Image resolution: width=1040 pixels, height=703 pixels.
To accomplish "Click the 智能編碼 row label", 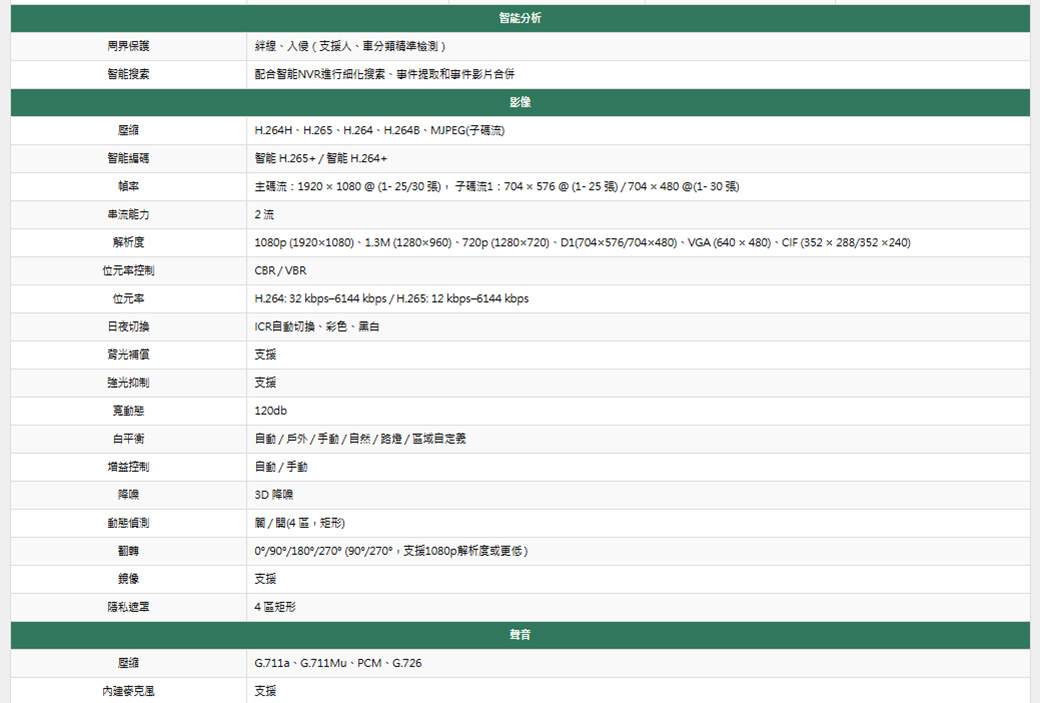I will click(x=129, y=159).
